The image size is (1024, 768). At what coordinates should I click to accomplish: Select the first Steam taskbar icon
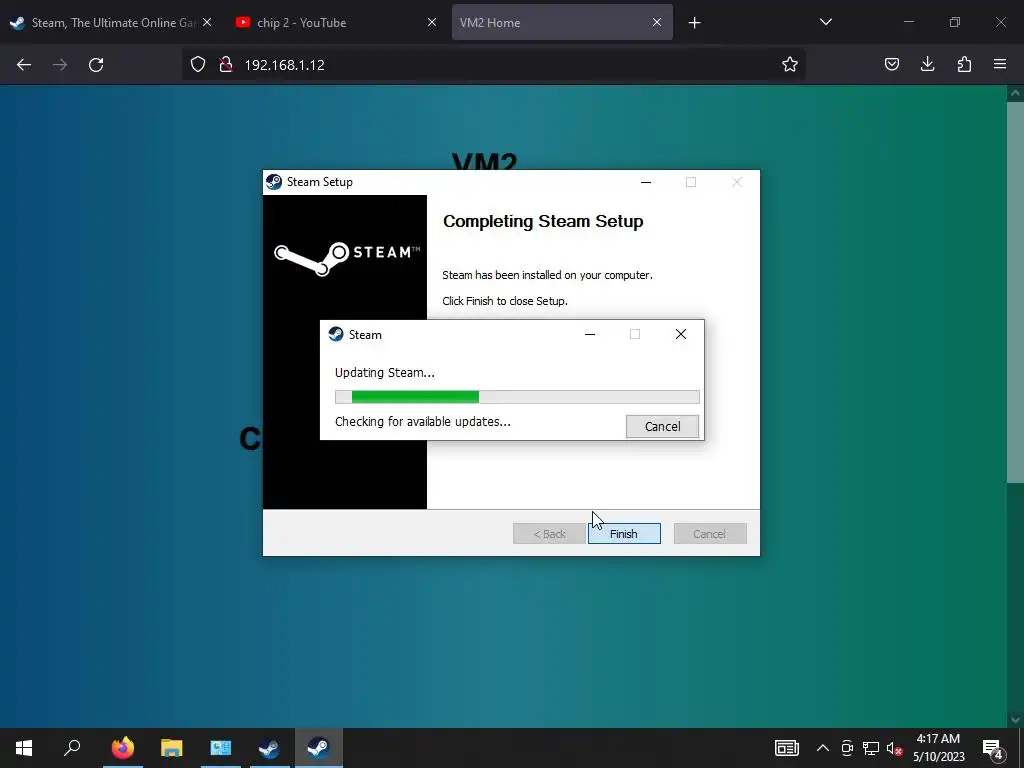269,748
